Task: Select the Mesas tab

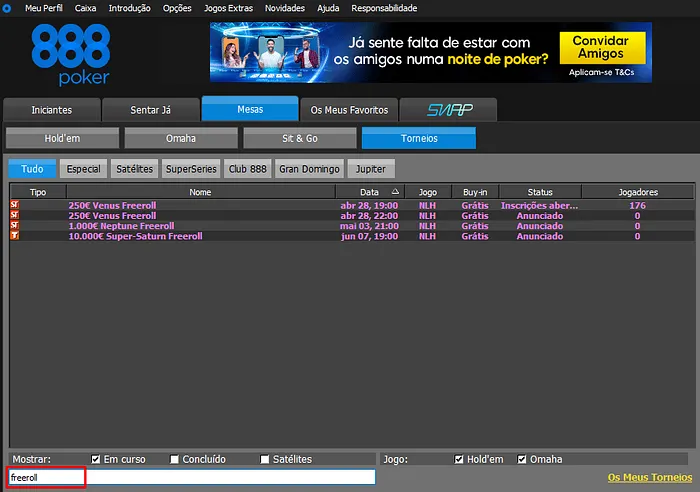Action: point(250,108)
